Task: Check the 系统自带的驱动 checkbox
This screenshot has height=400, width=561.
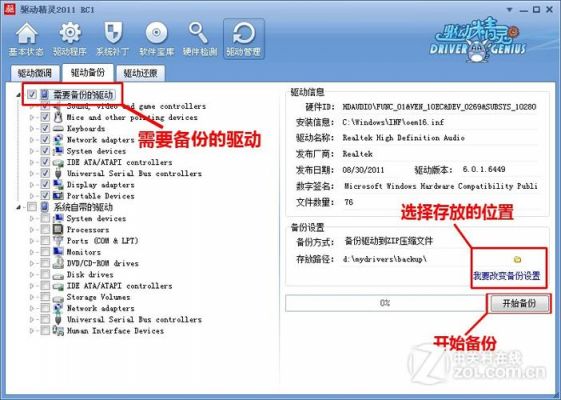Action: click(32, 207)
